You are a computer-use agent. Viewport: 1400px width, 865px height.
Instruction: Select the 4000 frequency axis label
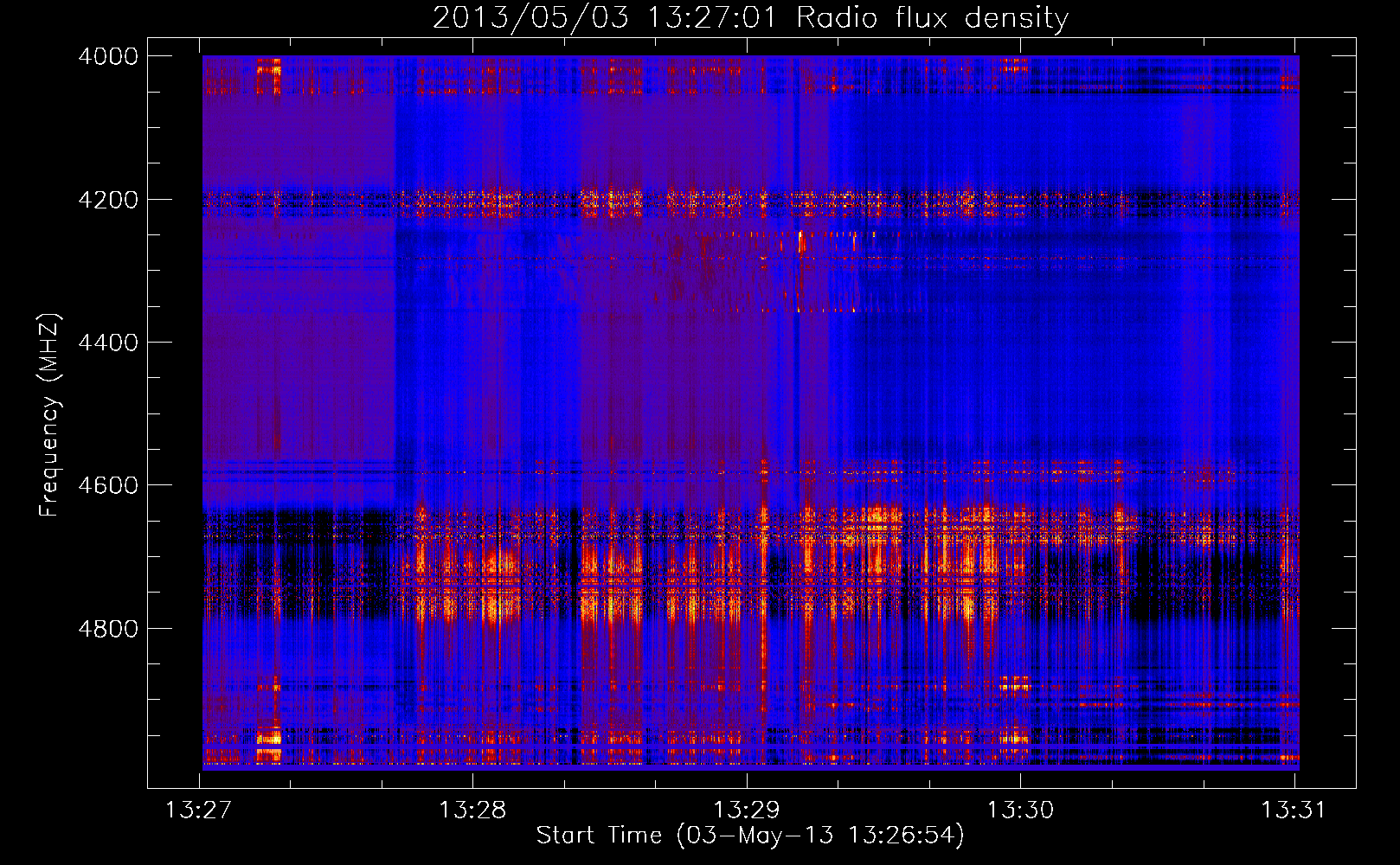tap(108, 56)
